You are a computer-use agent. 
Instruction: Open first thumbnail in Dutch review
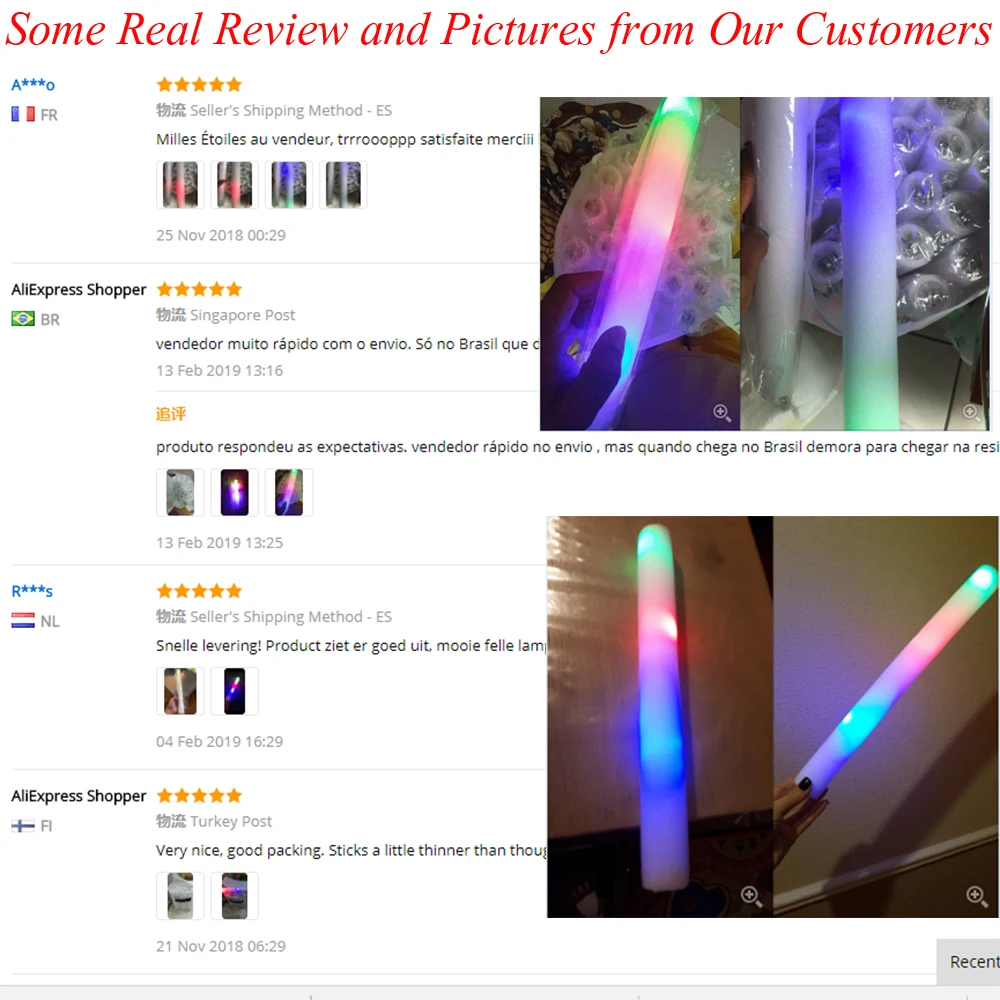pos(180,691)
